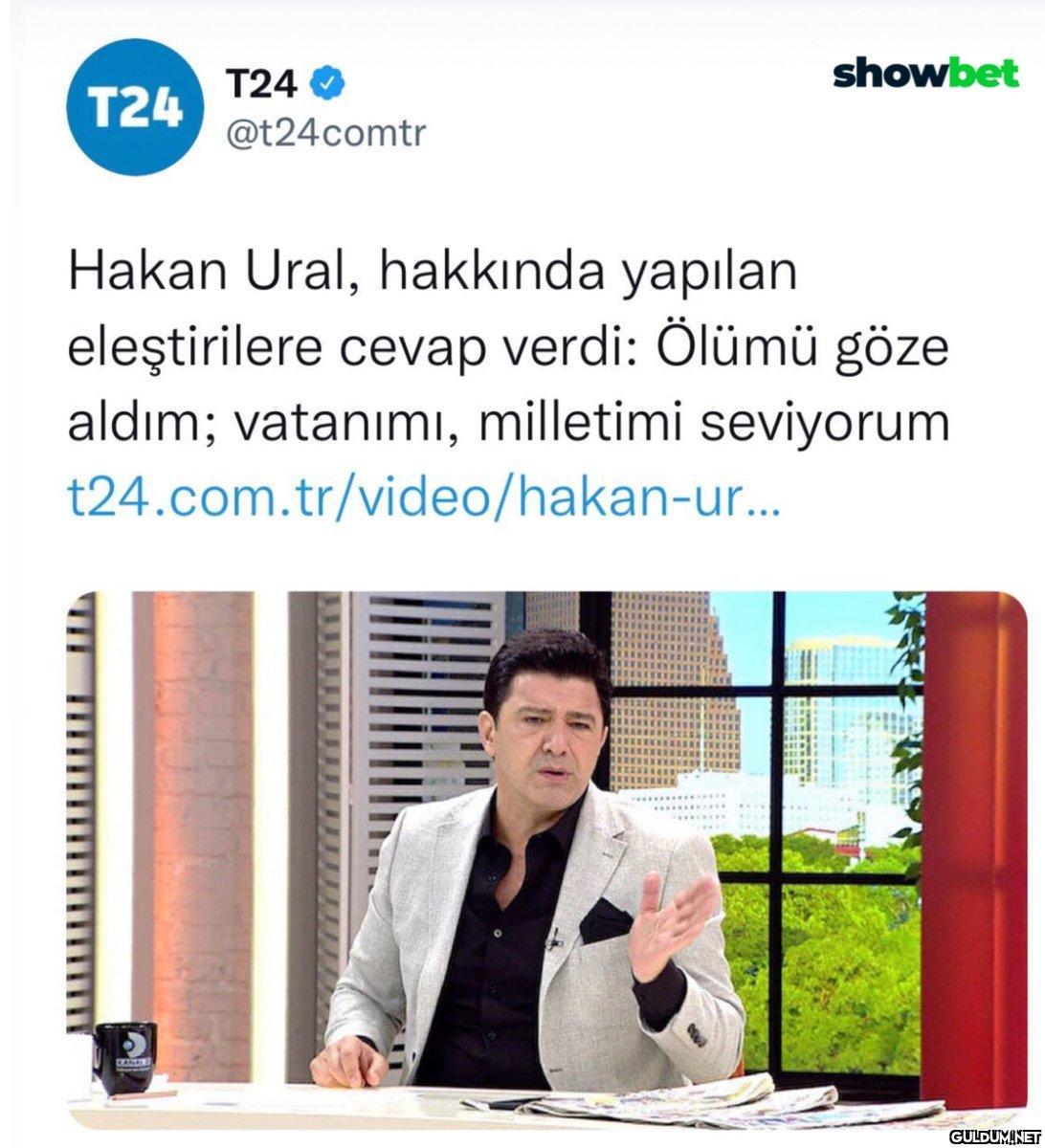The width and height of the screenshot is (1045, 1148).
Task: Click the lapel microphone on the black shirt
Action: (552, 940)
